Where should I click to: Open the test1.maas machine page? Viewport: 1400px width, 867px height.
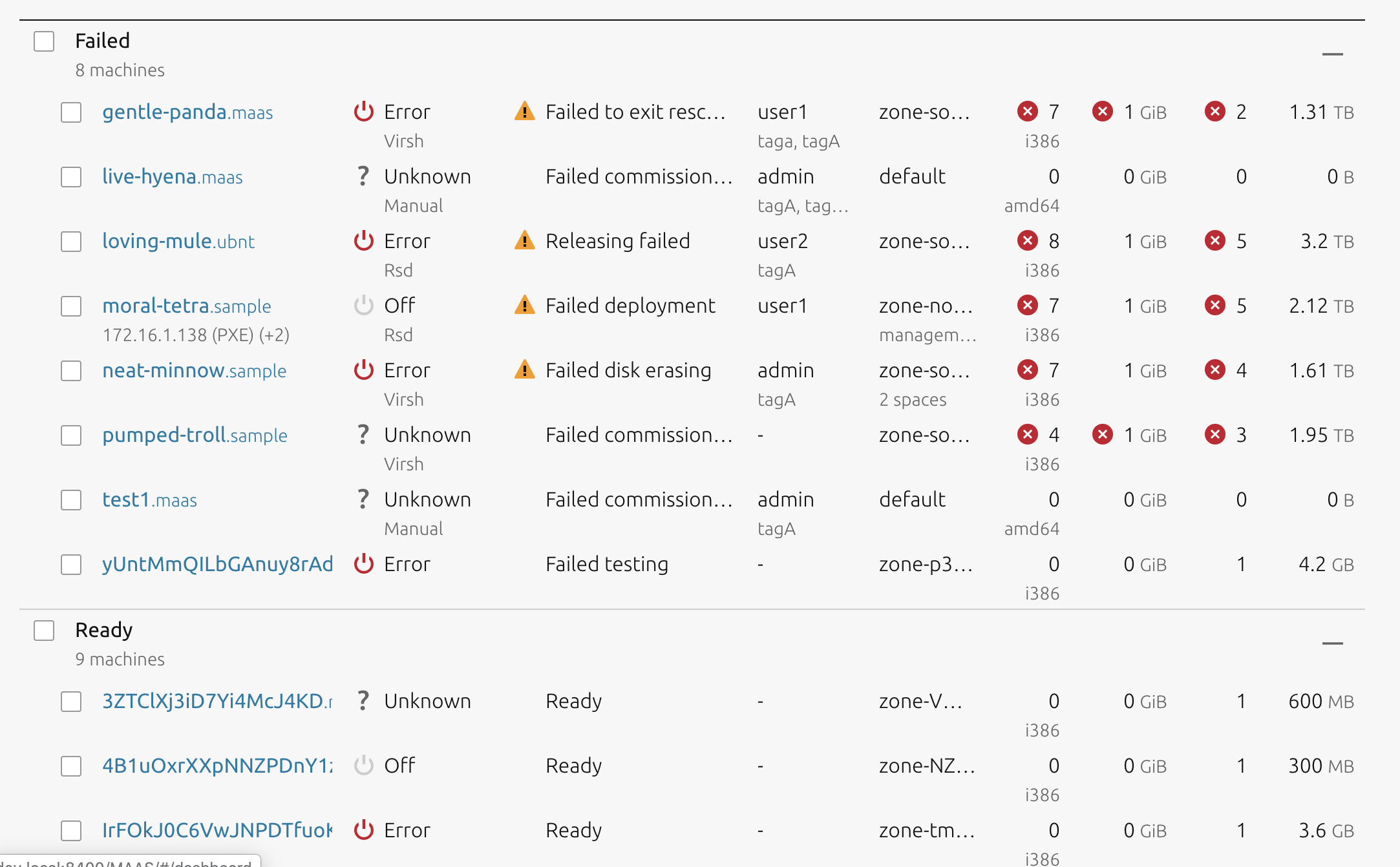pyautogui.click(x=149, y=499)
